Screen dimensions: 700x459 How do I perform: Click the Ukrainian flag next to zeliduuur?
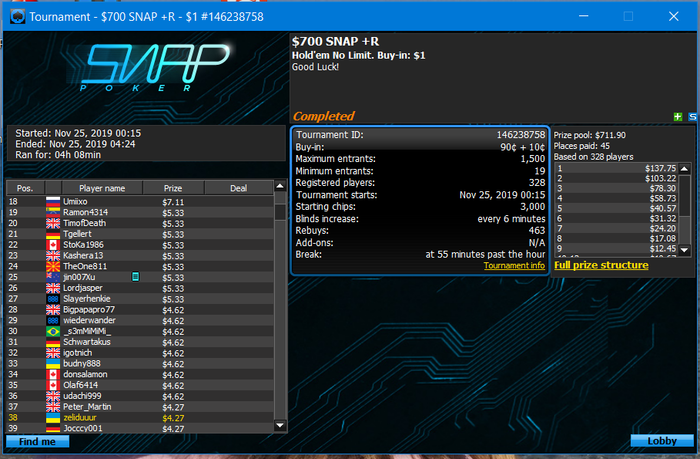[x=53, y=418]
